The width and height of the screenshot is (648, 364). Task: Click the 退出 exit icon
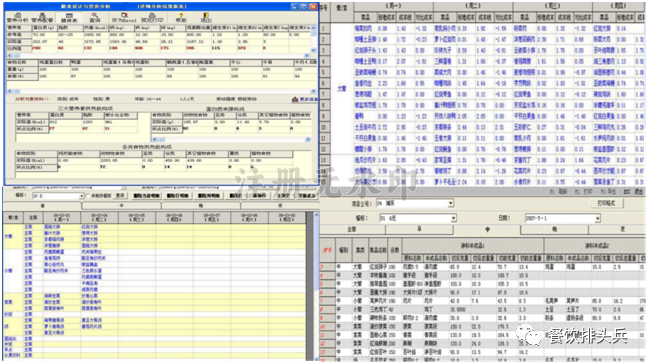(206, 17)
